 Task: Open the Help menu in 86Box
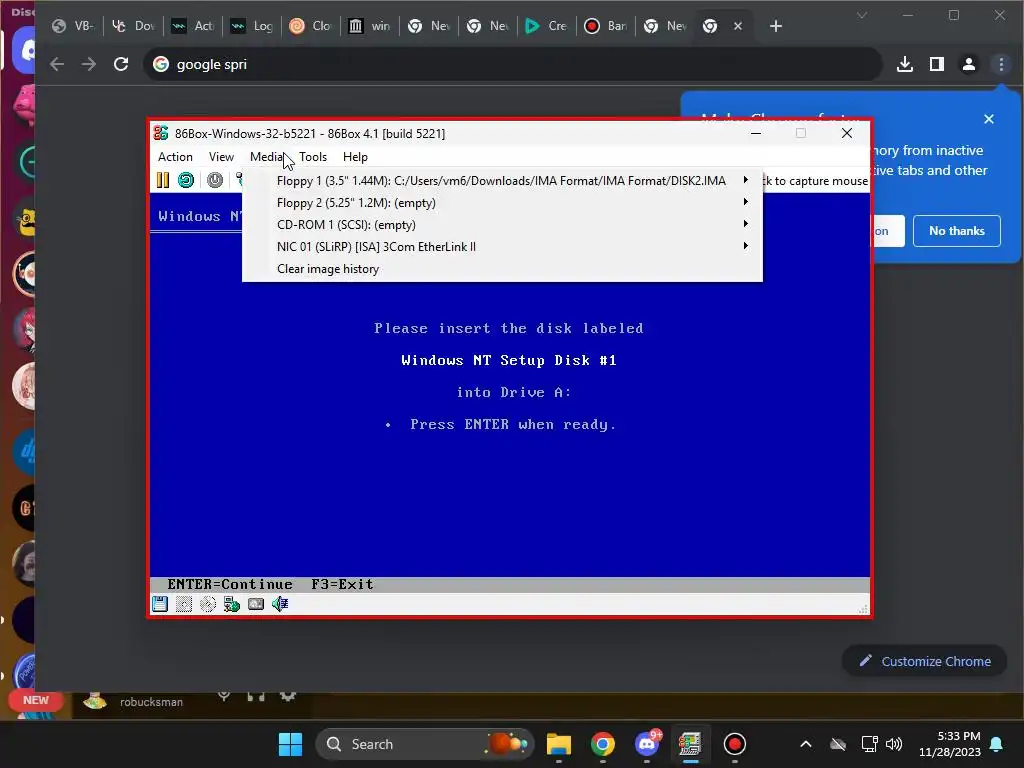point(355,157)
